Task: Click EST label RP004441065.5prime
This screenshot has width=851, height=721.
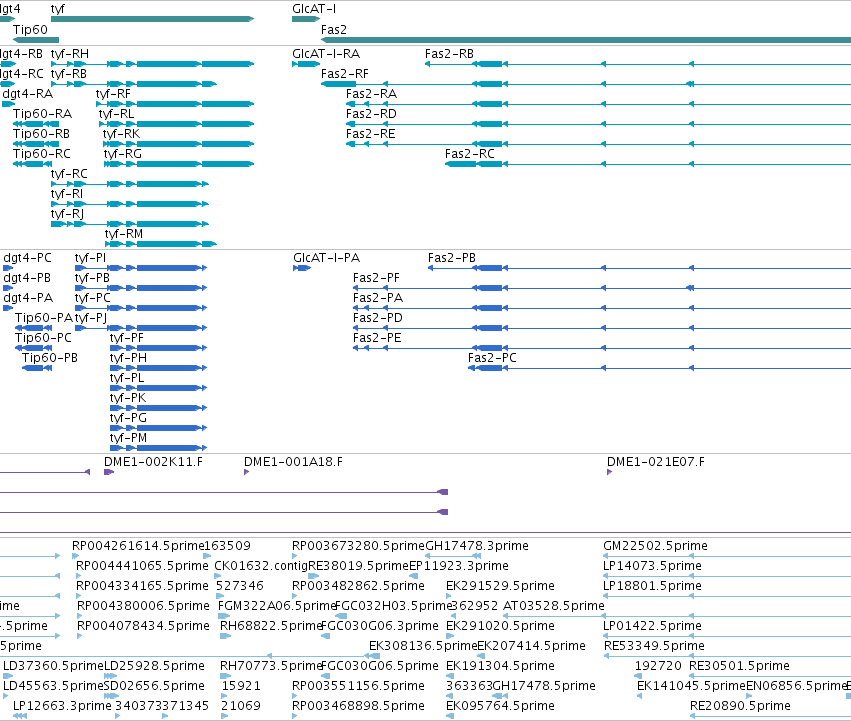Action: (142, 566)
